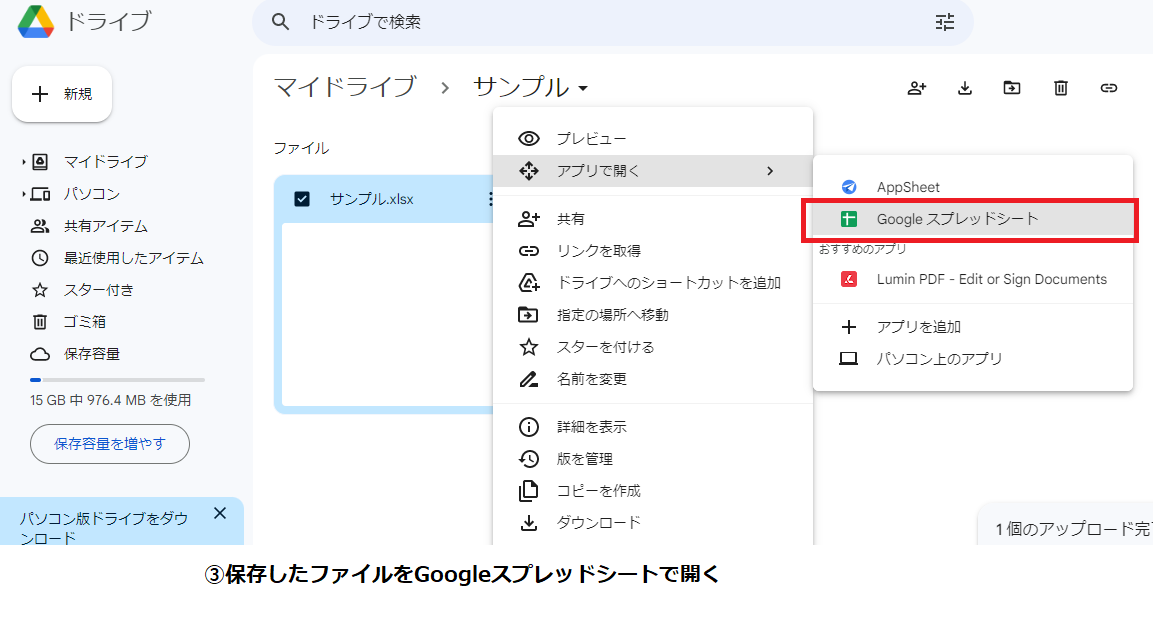Choose スターを付ける menu item
1153x641 pixels.
point(653,347)
